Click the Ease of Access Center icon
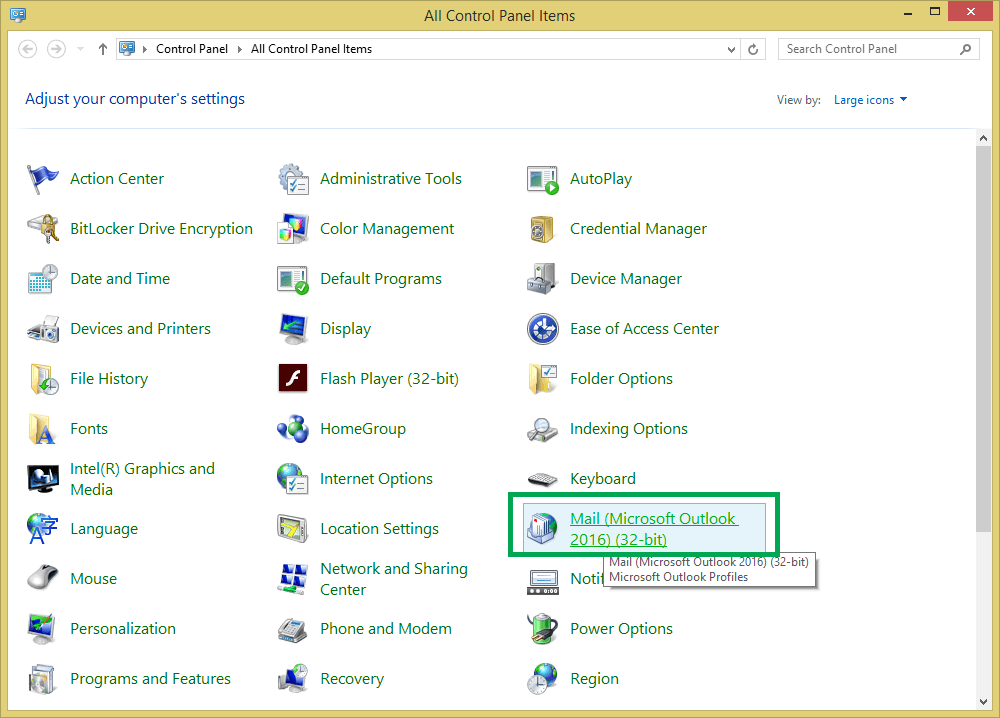The image size is (1000, 718). tap(543, 329)
